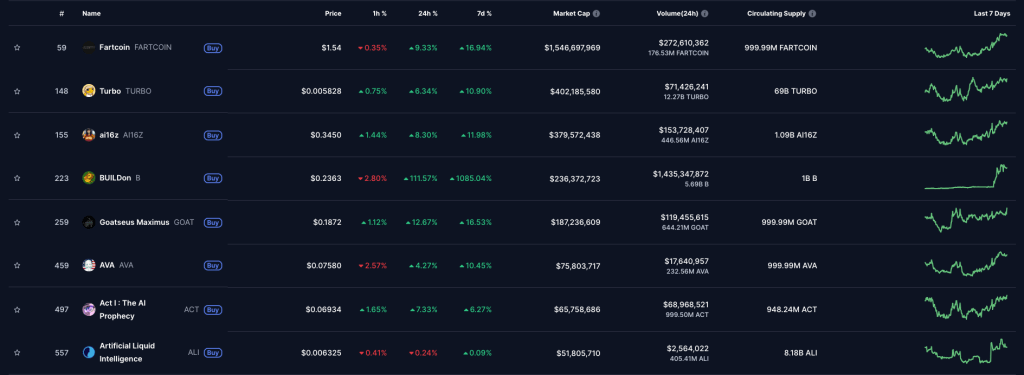The height and width of the screenshot is (375, 1024).
Task: Sort table by 24h % column
Action: [428, 13]
